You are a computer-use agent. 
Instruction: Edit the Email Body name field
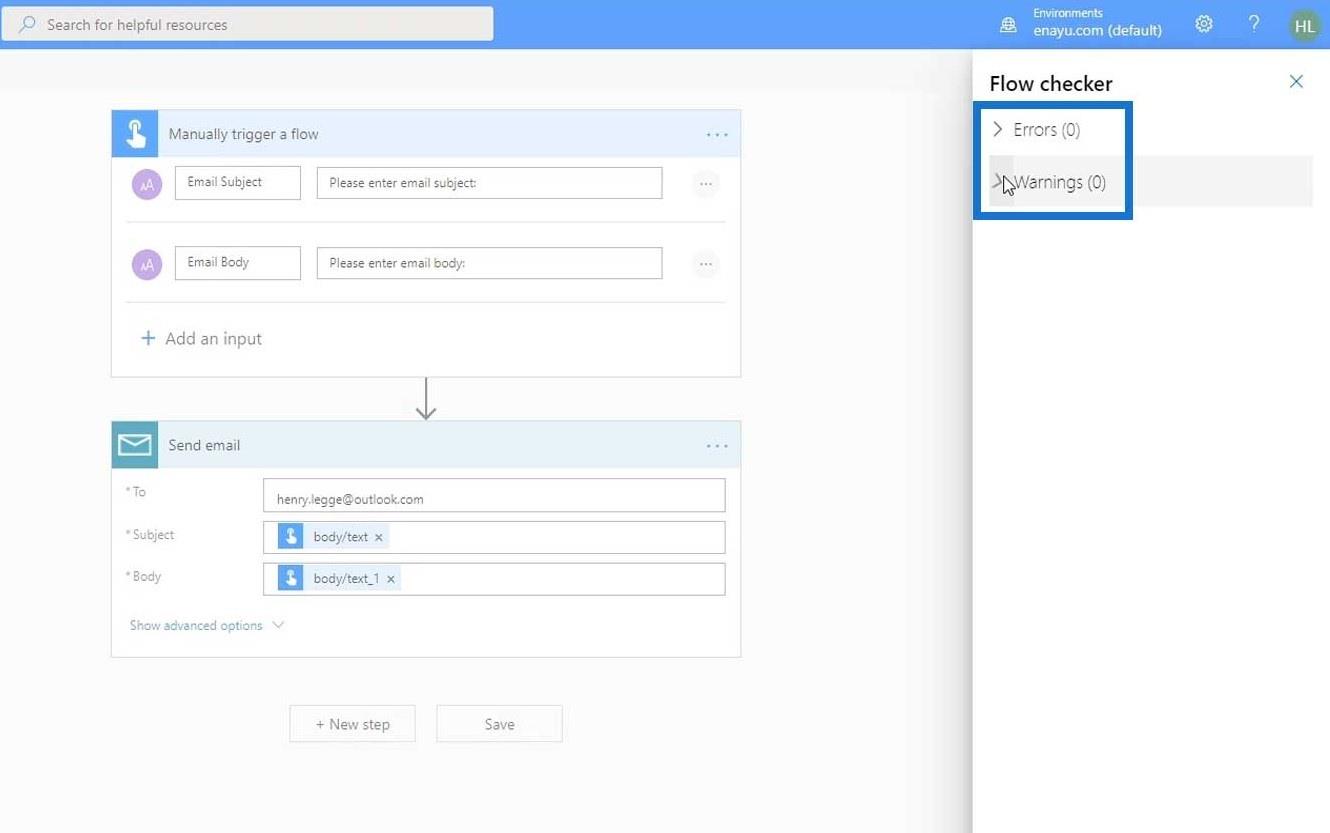coord(238,263)
